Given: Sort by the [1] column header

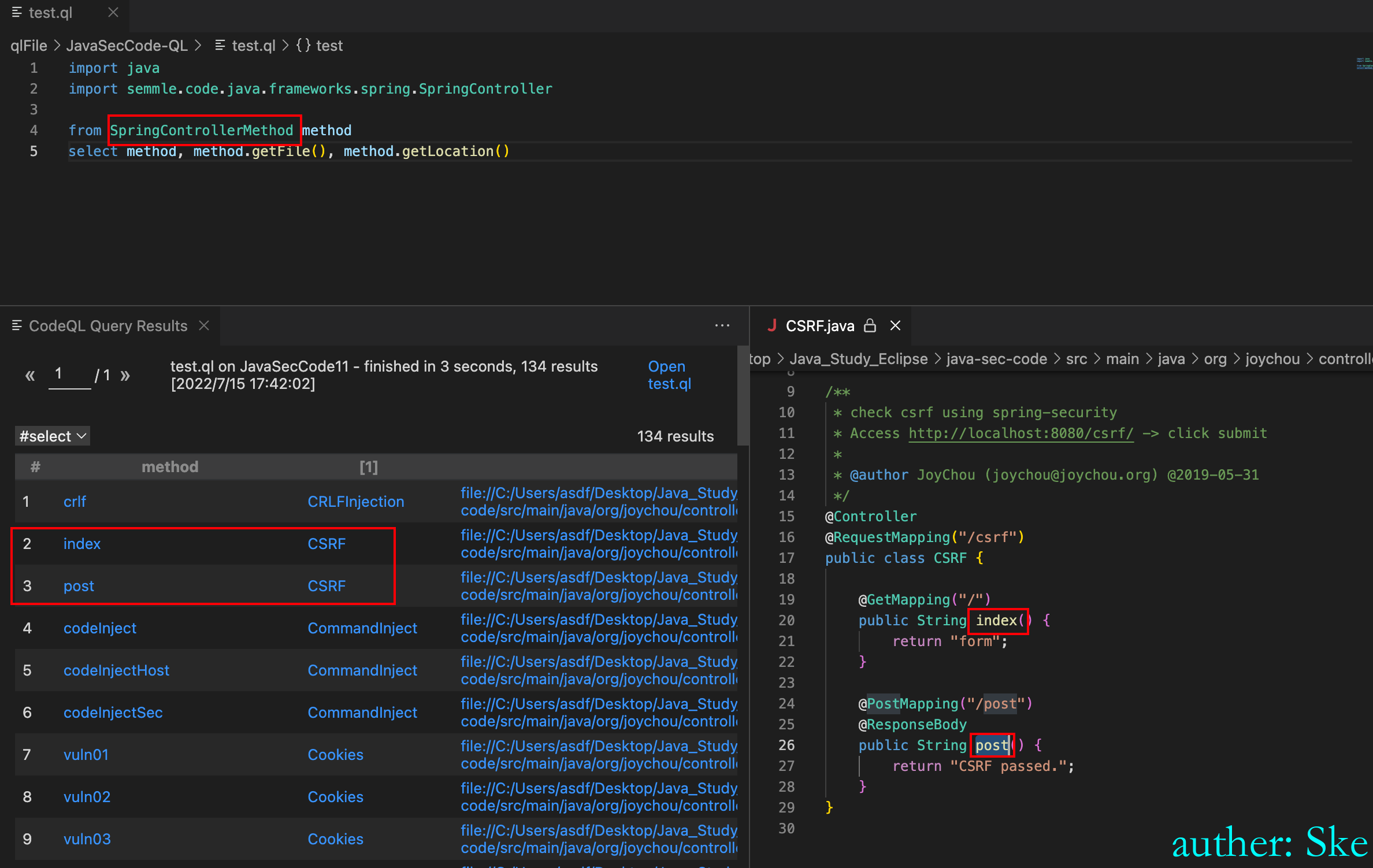Looking at the screenshot, I should [368, 467].
